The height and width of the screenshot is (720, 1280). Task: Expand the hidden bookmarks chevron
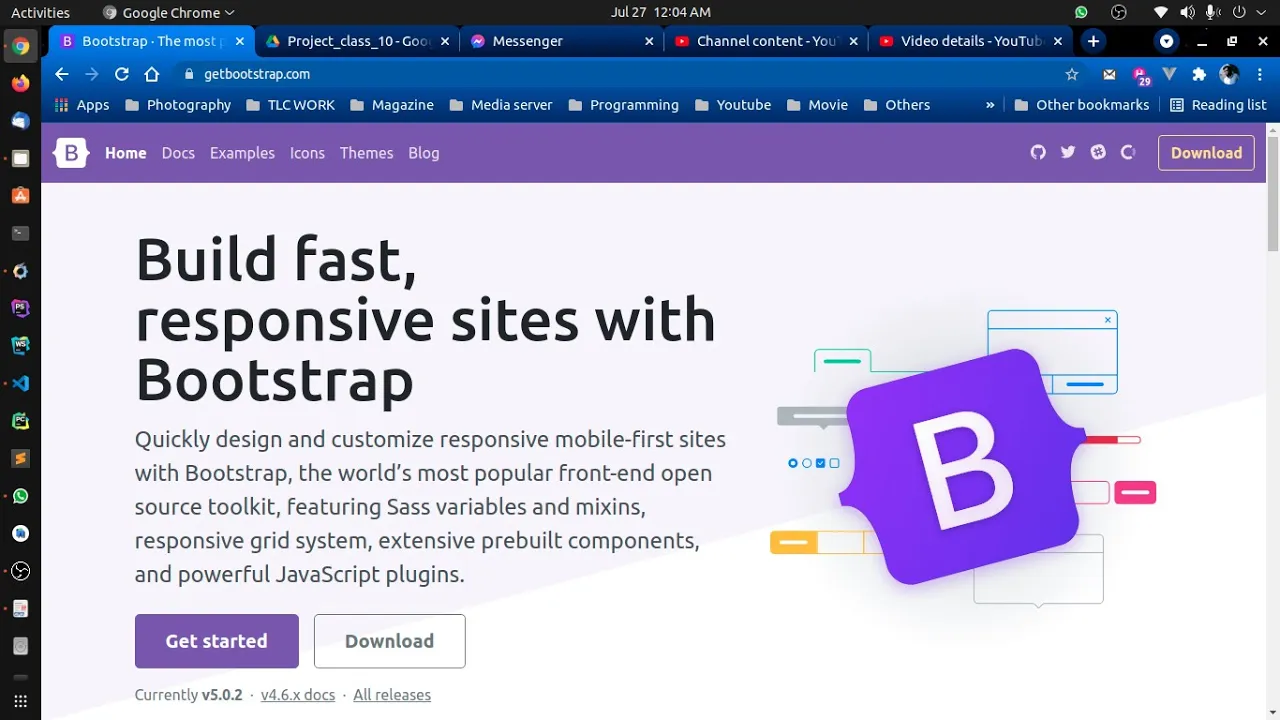click(990, 105)
